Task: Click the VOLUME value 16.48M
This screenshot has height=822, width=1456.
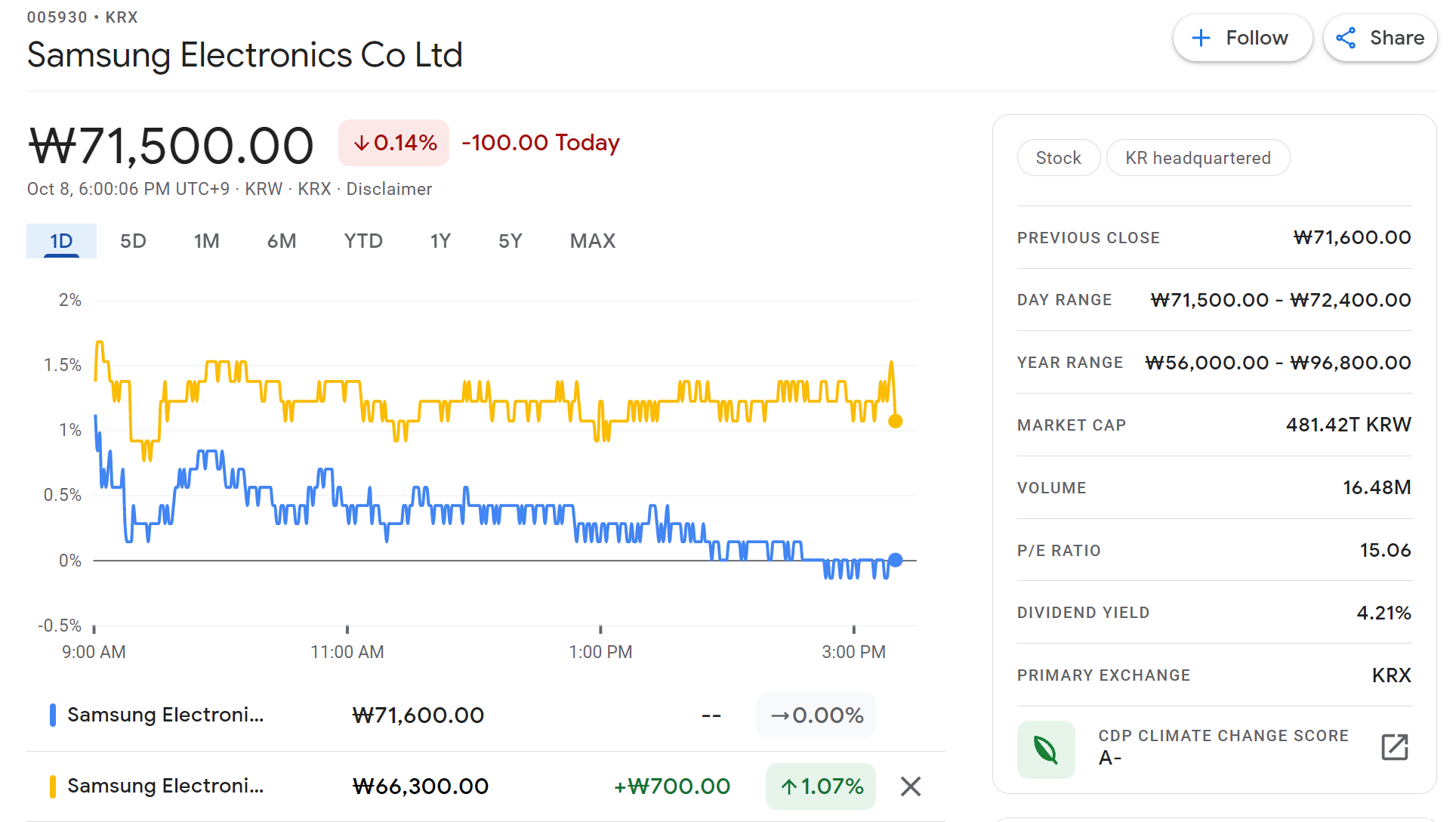Action: (1377, 487)
